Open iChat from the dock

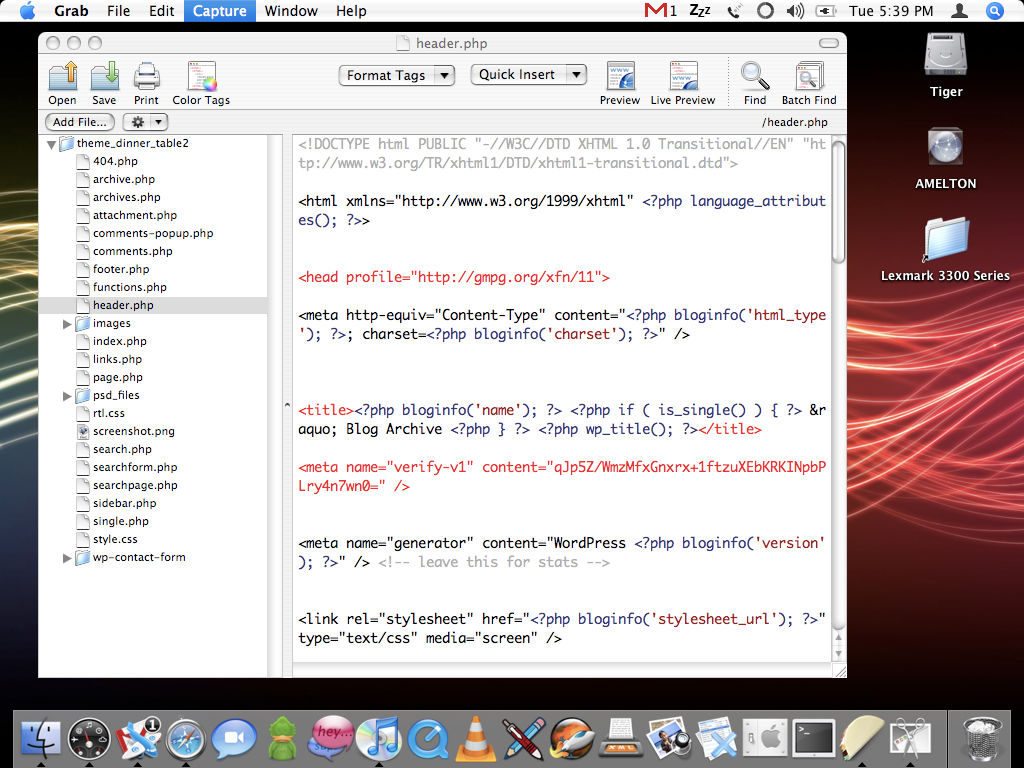[234, 739]
